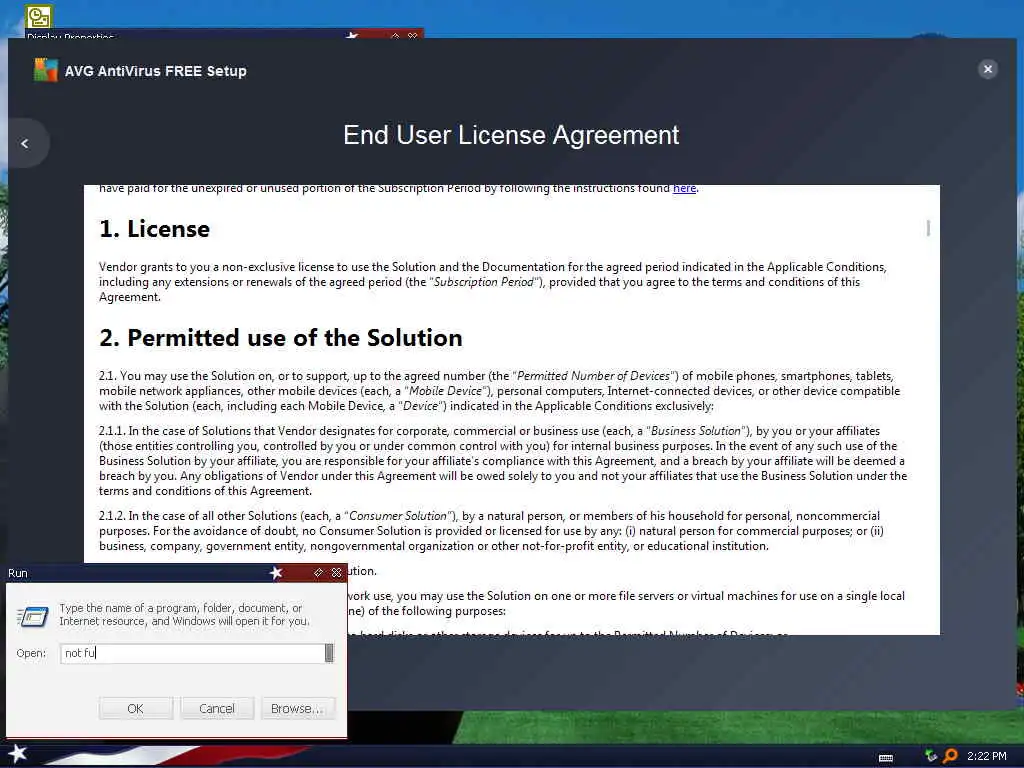Click the paragraph starting '2.1.1. In the case'
Viewport: 1024px width, 768px height.
(x=503, y=461)
